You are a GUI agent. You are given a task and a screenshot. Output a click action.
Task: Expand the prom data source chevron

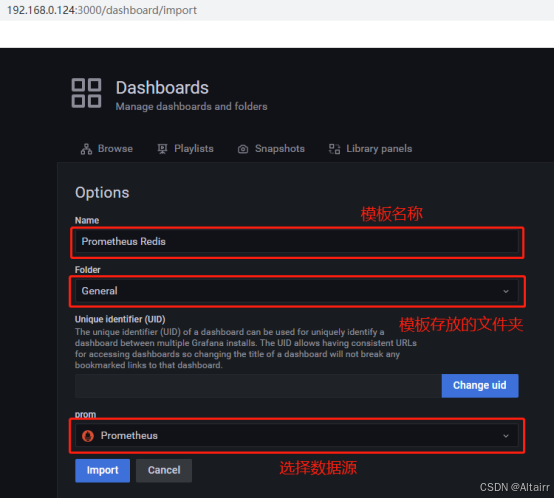[506, 436]
